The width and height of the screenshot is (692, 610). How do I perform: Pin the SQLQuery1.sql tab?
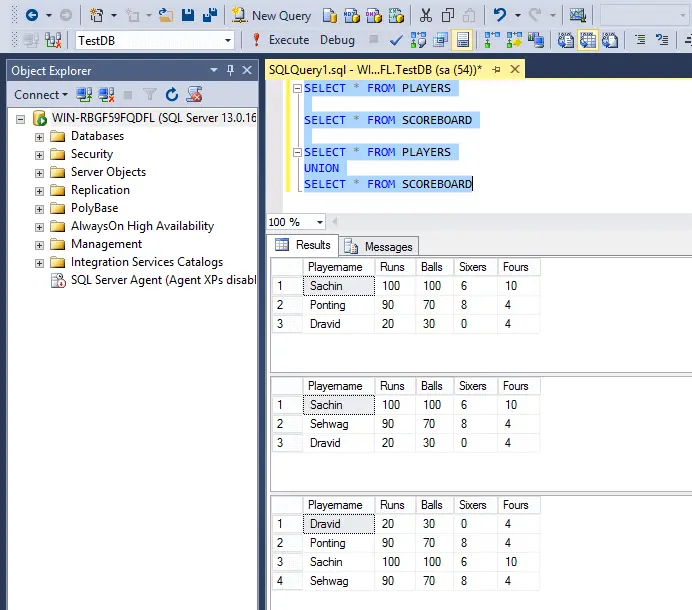point(496,69)
